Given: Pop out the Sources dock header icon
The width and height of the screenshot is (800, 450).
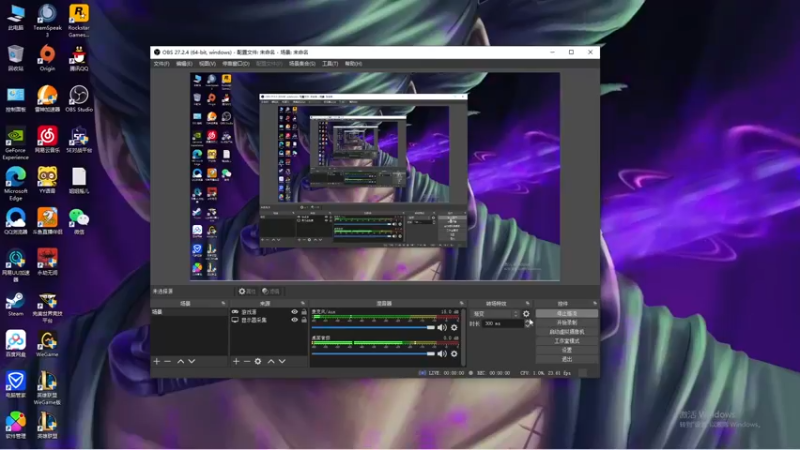Looking at the screenshot, I should click(x=303, y=303).
